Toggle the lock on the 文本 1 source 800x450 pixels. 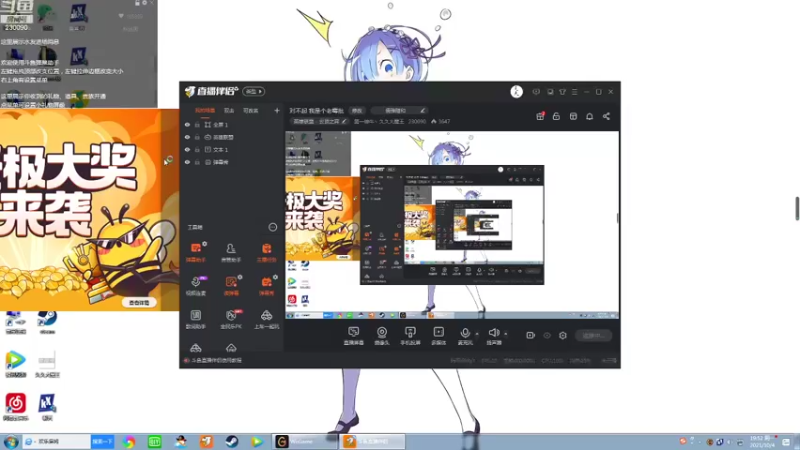click(x=197, y=149)
